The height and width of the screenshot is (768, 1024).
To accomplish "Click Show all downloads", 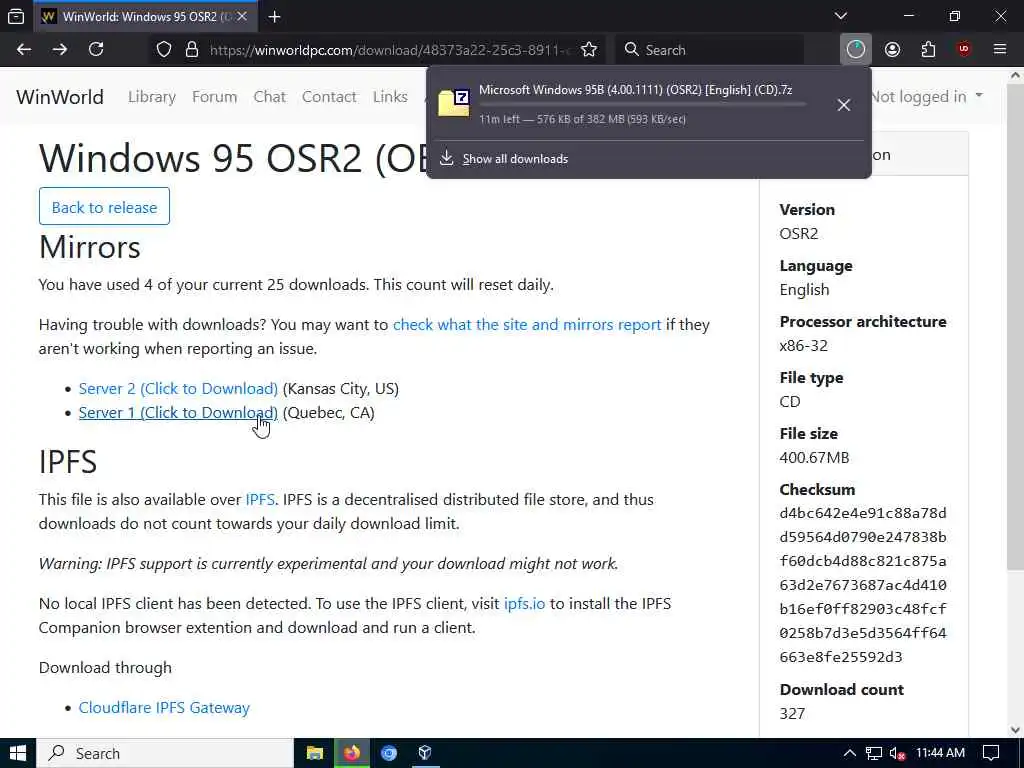I will (515, 159).
